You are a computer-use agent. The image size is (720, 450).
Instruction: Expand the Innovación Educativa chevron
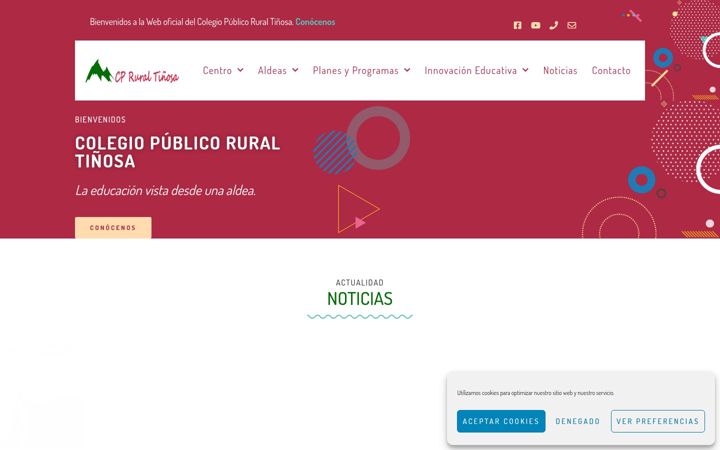pyautogui.click(x=525, y=70)
